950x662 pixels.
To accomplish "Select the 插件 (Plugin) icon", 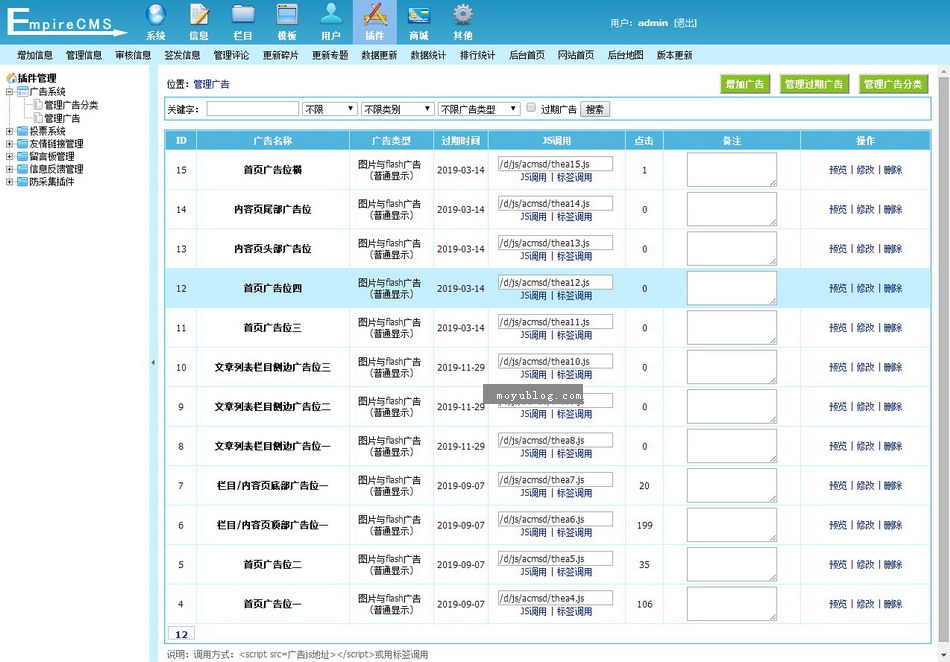I will click(x=375, y=22).
